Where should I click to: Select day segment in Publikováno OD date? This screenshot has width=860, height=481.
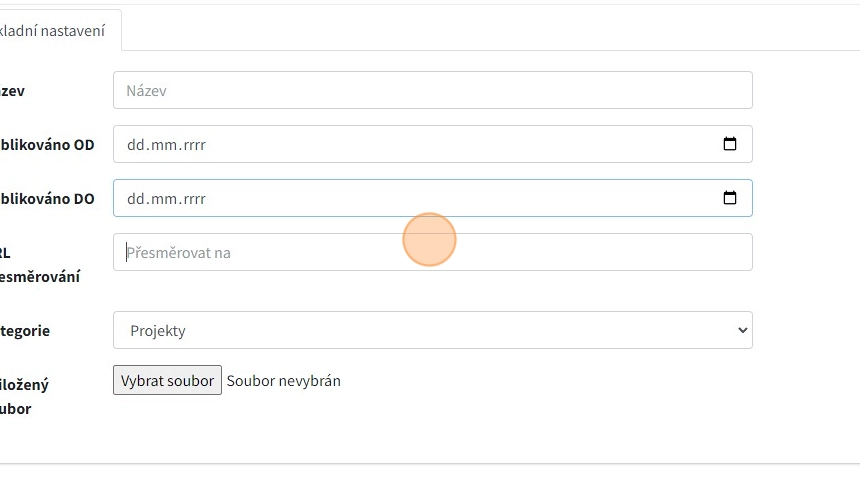click(x=135, y=145)
